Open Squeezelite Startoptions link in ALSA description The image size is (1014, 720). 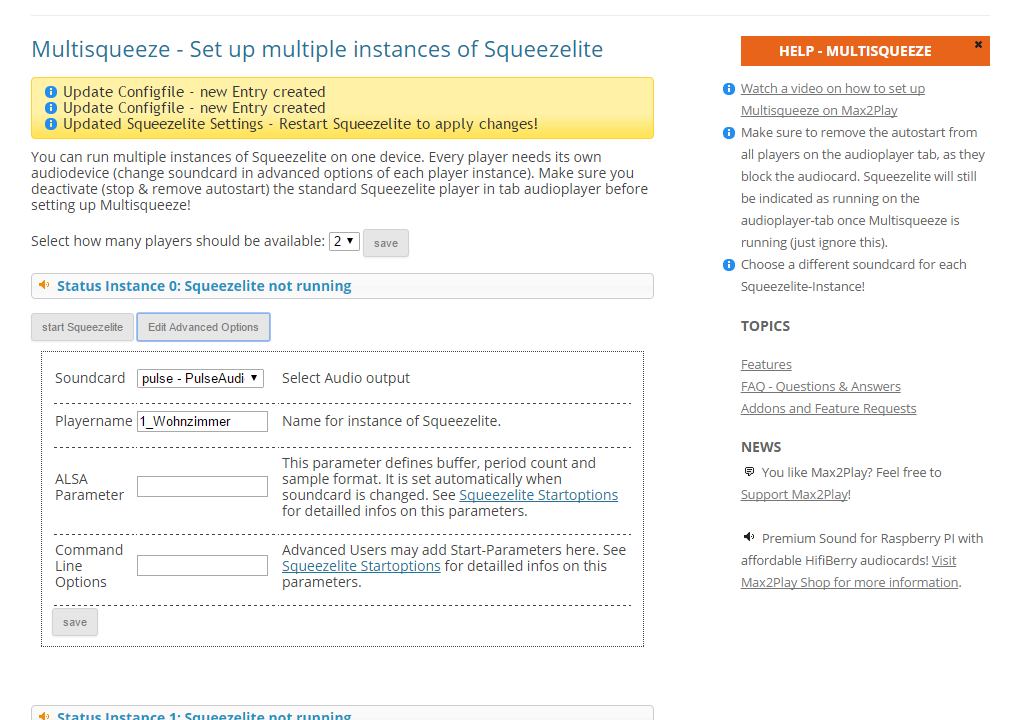pyautogui.click(x=538, y=495)
